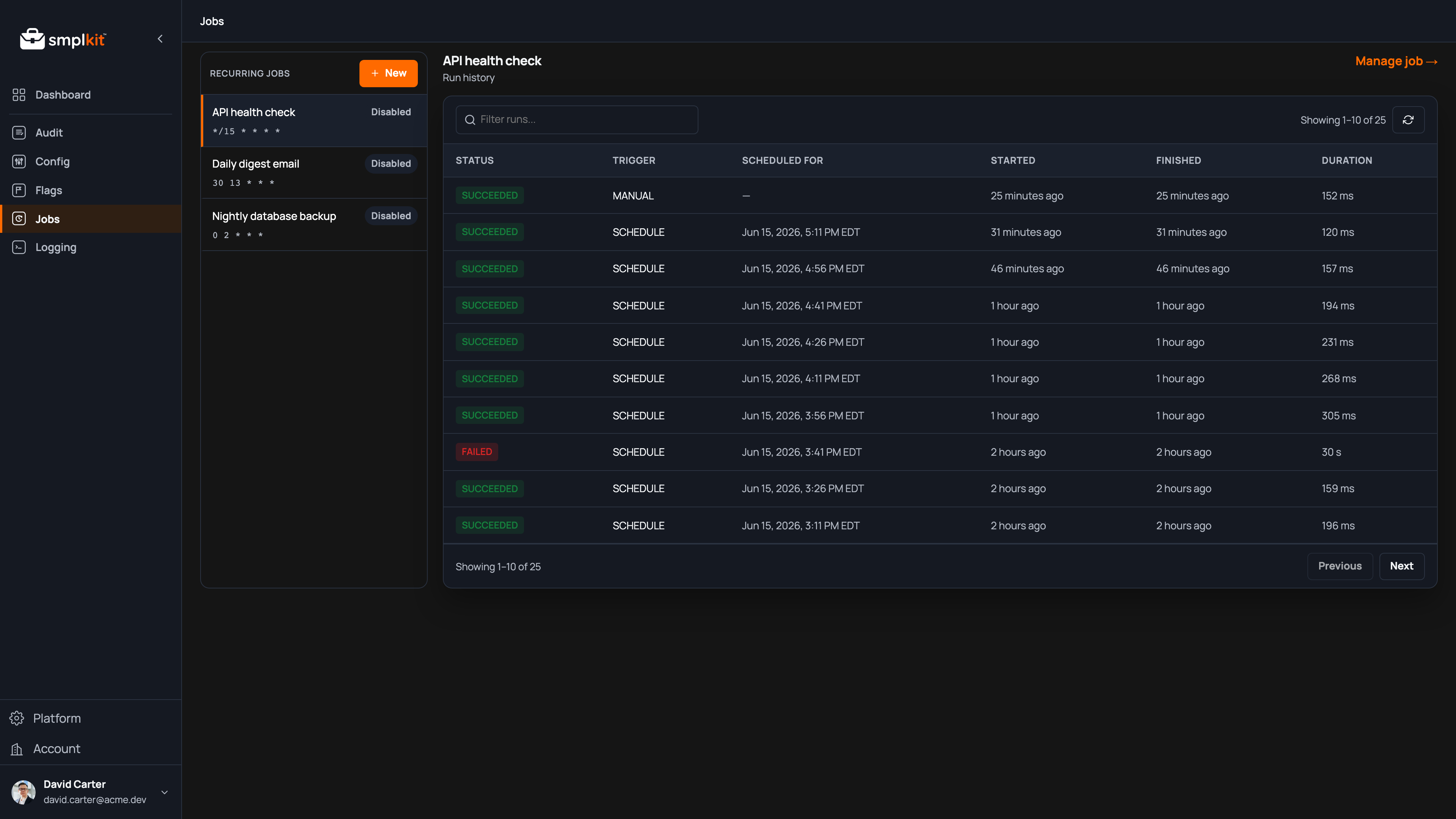The width and height of the screenshot is (1456, 819).
Task: Click the '268 ms' duration cell
Action: 1338,379
